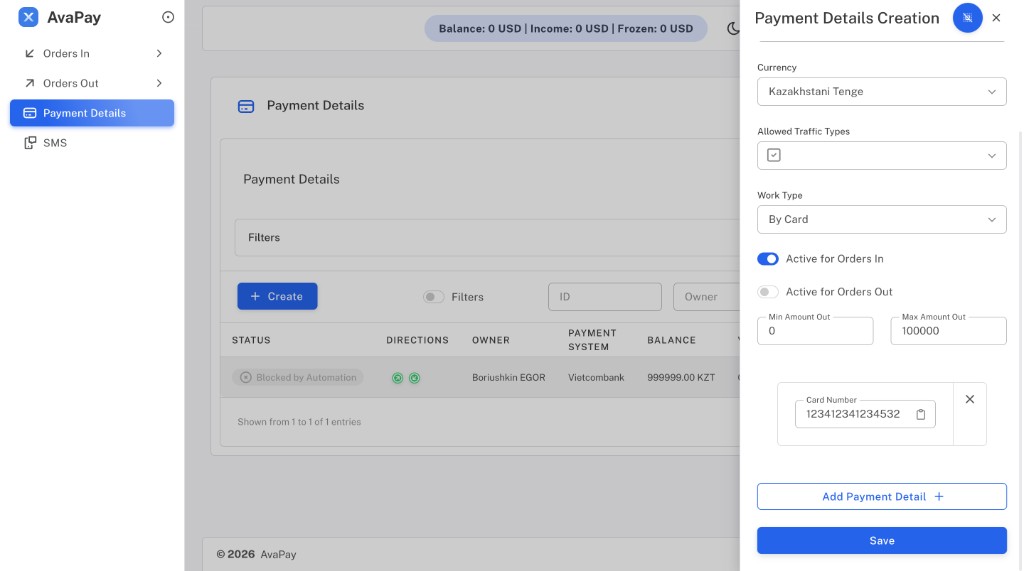Screen dimensions: 1024x571
Task: Click the first green direction icon
Action: pyautogui.click(x=397, y=378)
